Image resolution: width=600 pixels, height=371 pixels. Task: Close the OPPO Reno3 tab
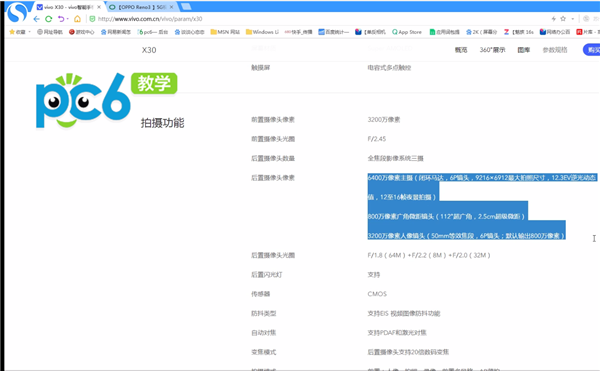(x=171, y=7)
